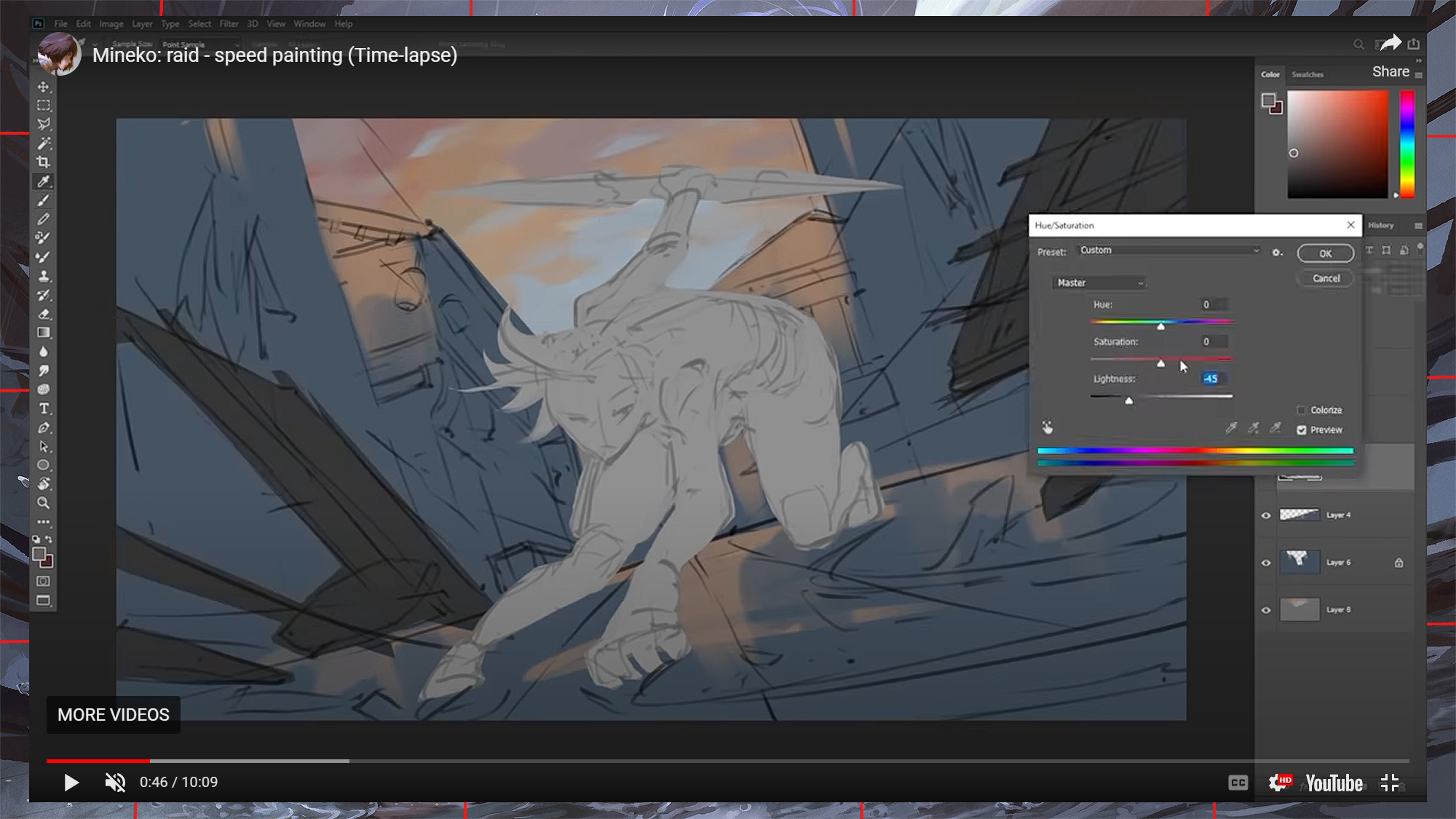The image size is (1456, 819).
Task: Select the Blur droplet tool
Action: pyautogui.click(x=44, y=352)
